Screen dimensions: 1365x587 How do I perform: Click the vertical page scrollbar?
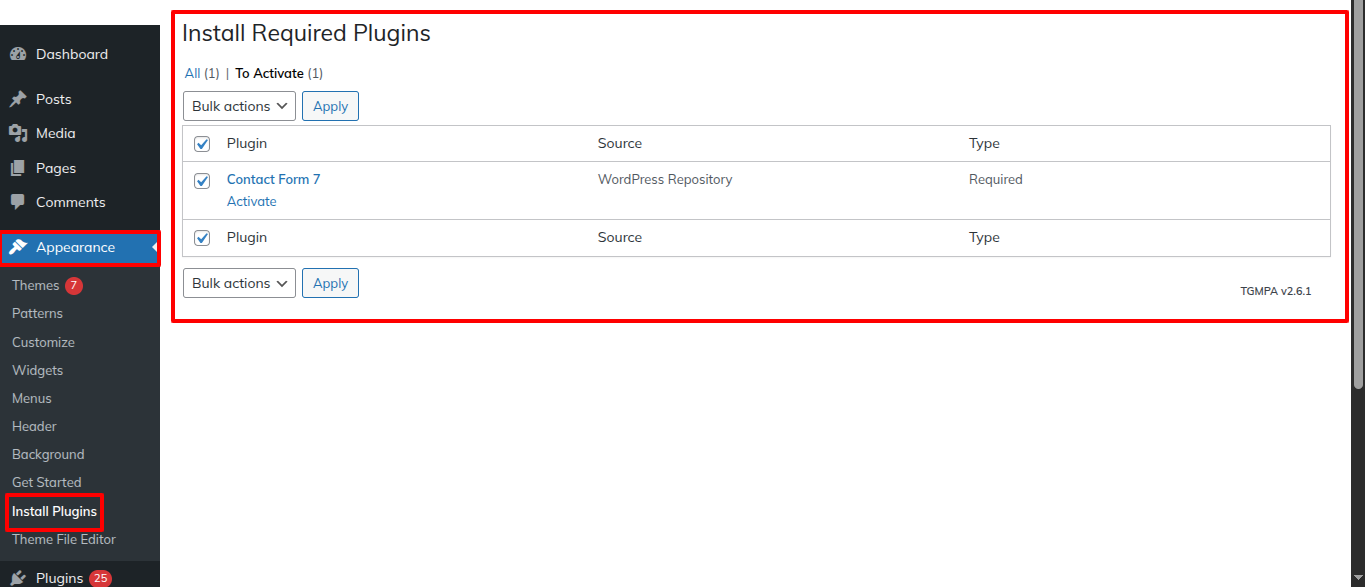click(1358, 200)
